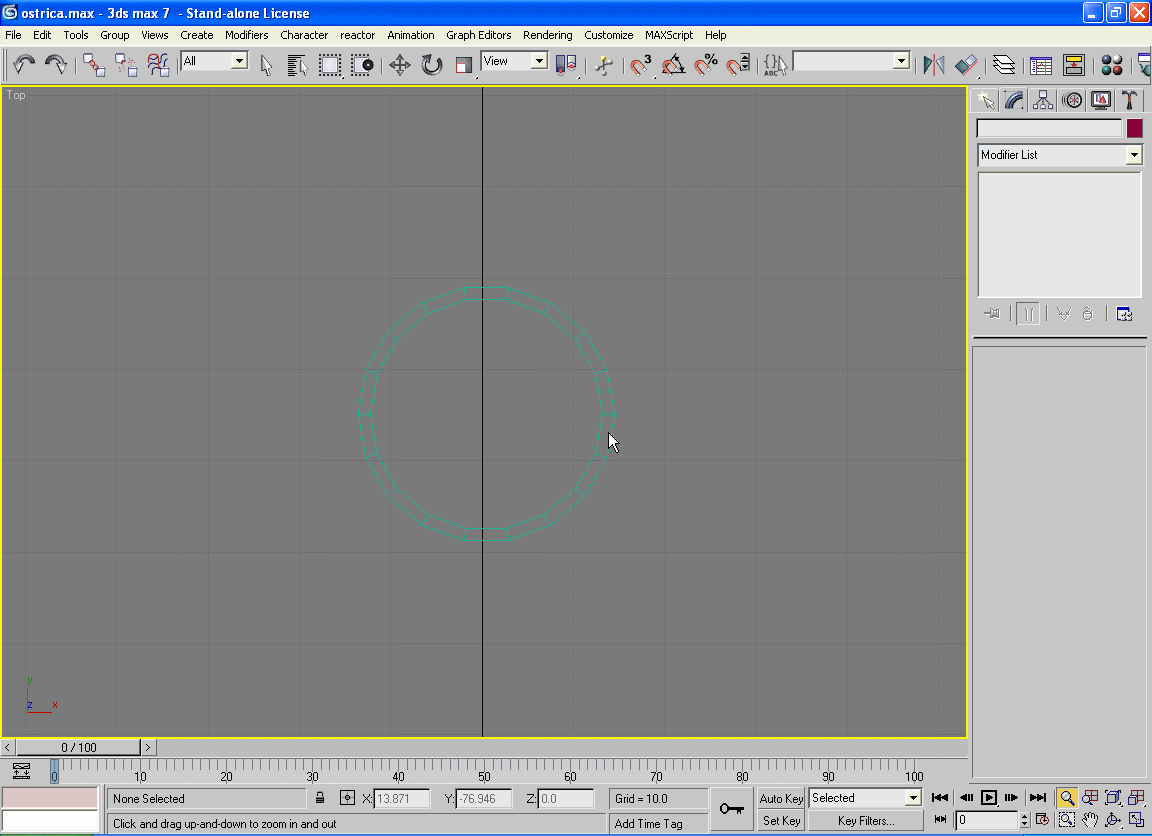1152x836 pixels.
Task: Open the Graph Editors menu
Action: [478, 35]
